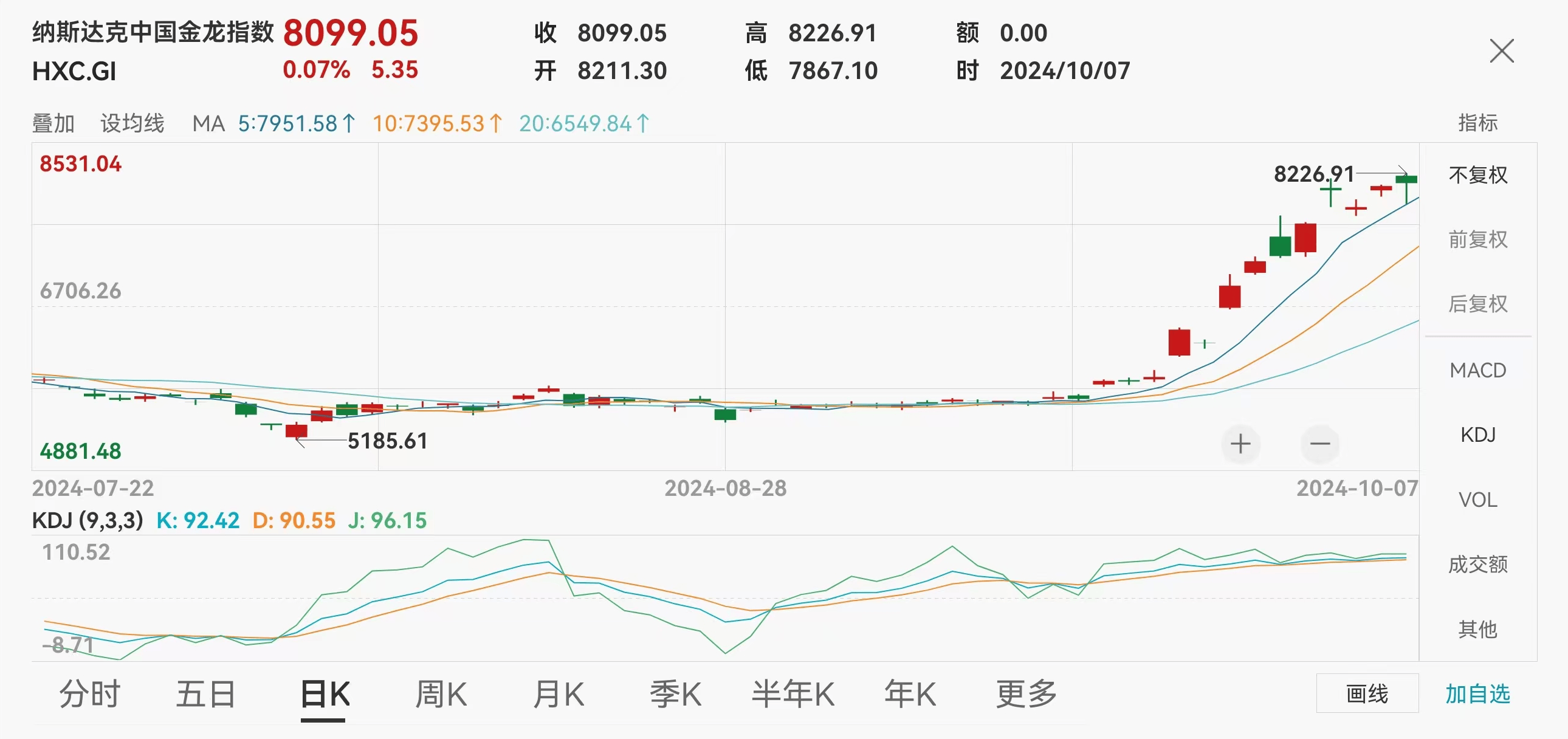Close the stock chart view
Screen dimensions: 1568x739
pyautogui.click(x=1501, y=52)
